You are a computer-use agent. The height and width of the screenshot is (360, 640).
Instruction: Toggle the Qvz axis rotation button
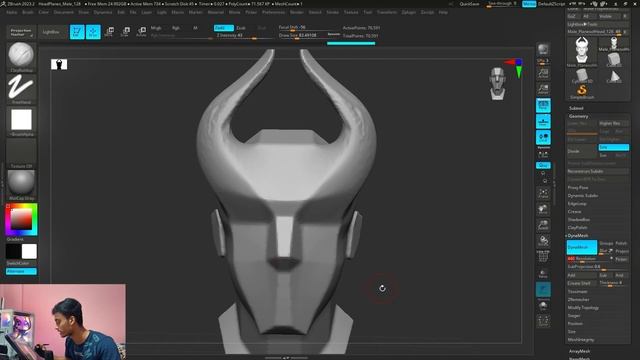click(x=543, y=165)
